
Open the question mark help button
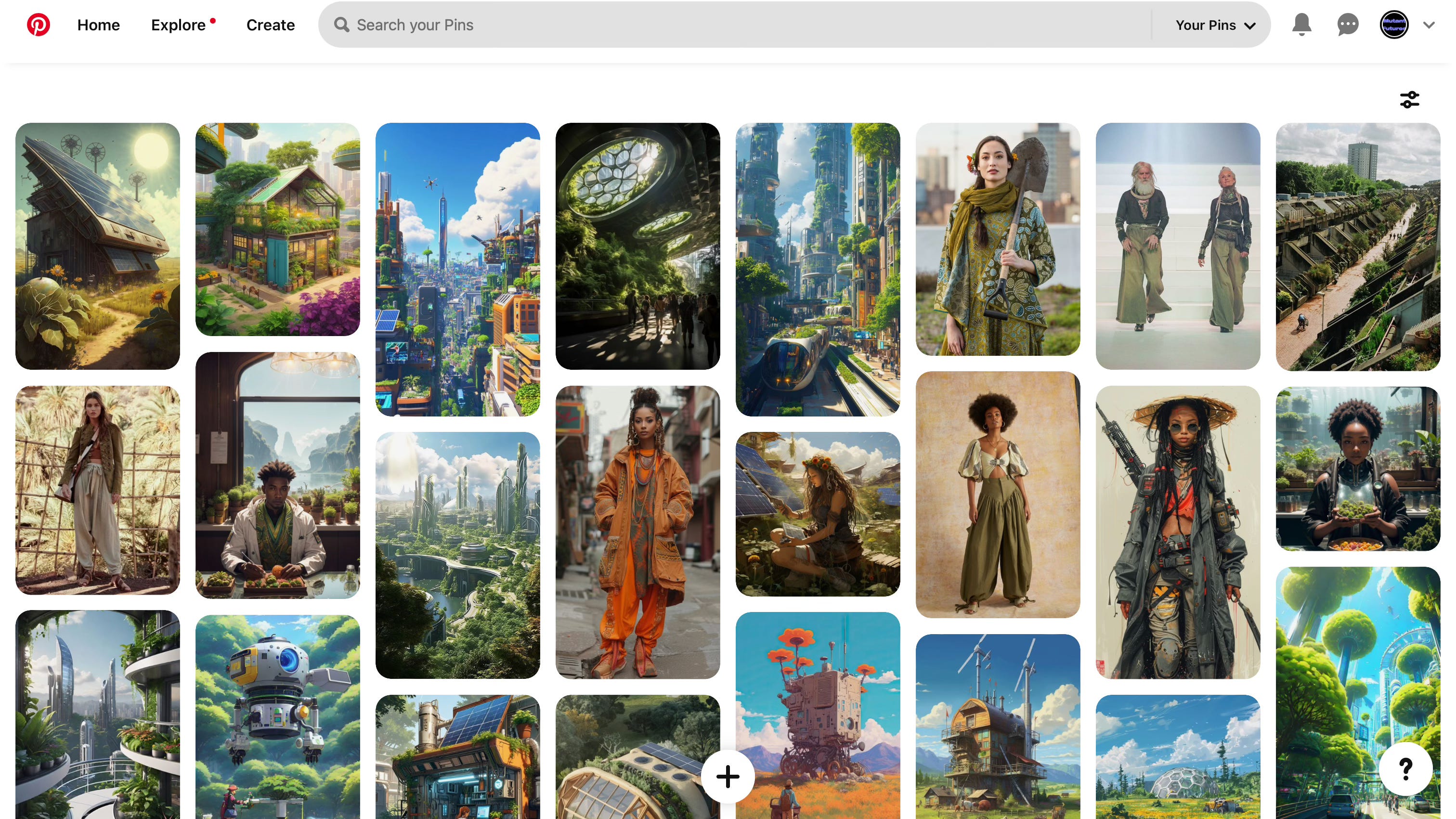pos(1406,768)
